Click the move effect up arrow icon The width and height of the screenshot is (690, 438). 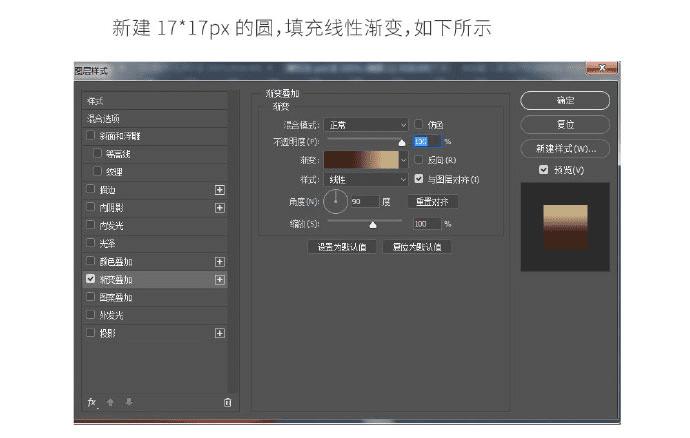tap(110, 402)
